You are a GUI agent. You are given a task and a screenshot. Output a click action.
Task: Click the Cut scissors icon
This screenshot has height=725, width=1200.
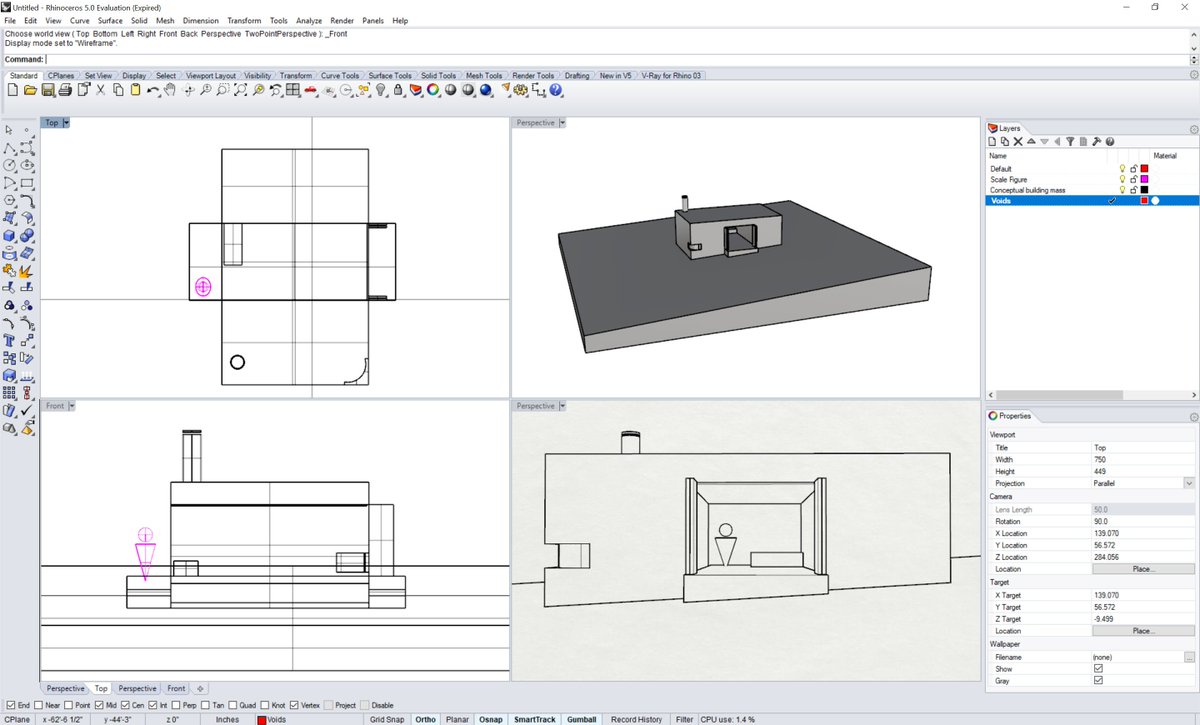pyautogui.click(x=100, y=90)
